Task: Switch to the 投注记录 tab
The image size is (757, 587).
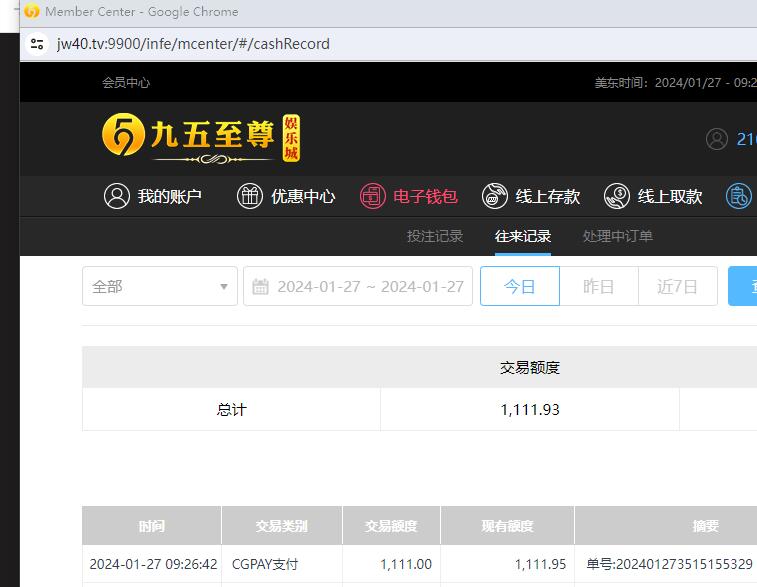Action: click(435, 236)
